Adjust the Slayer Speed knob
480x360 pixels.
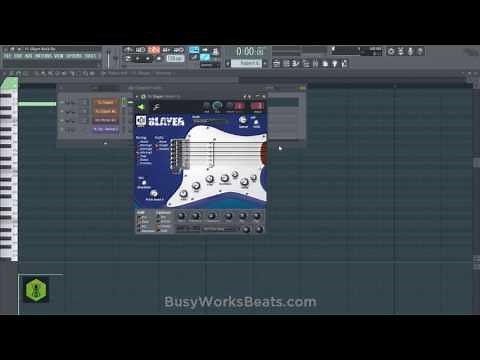[243, 121]
